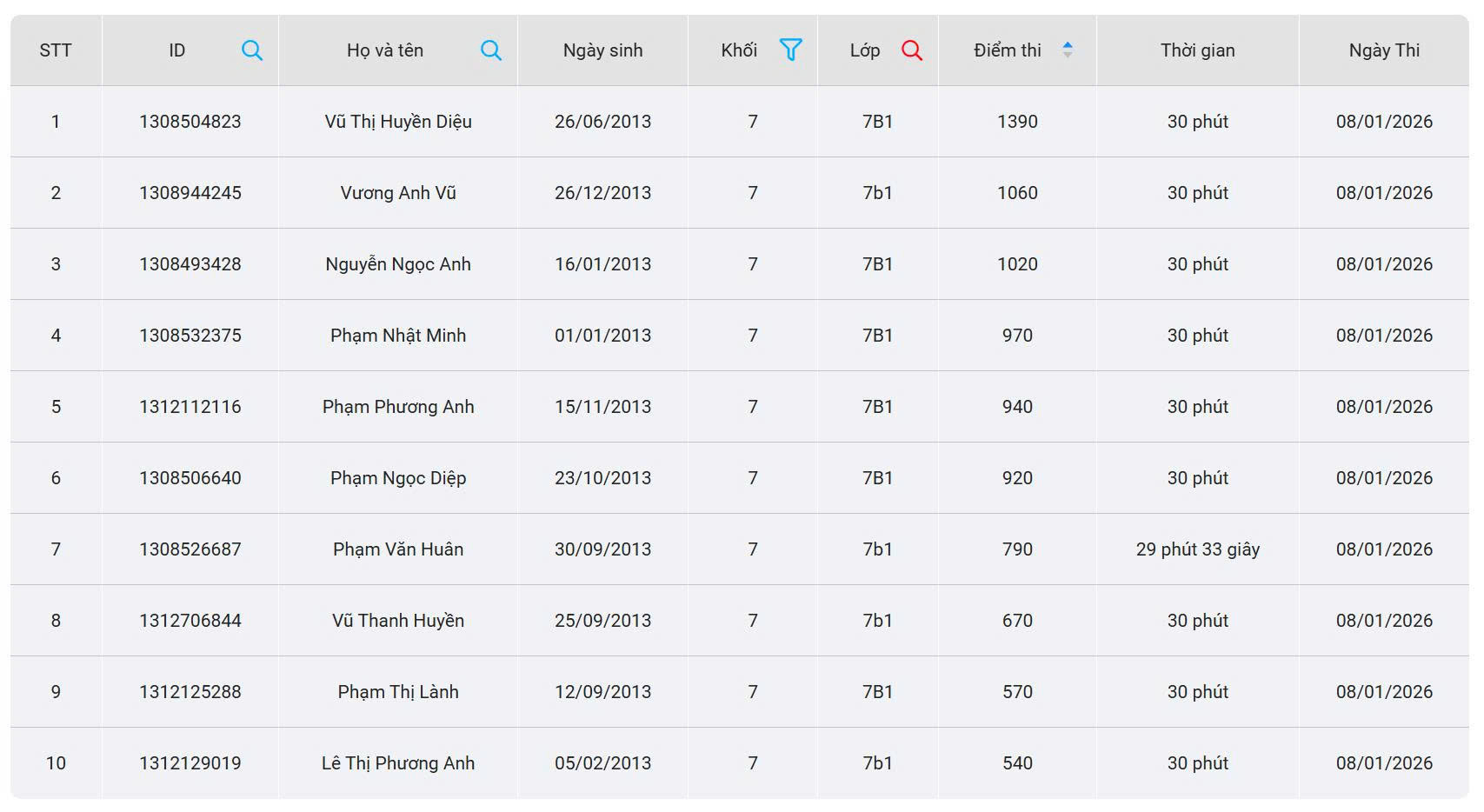This screenshot has width=1484, height=812.
Task: Click the search icon in ID column
Action: pyautogui.click(x=251, y=50)
